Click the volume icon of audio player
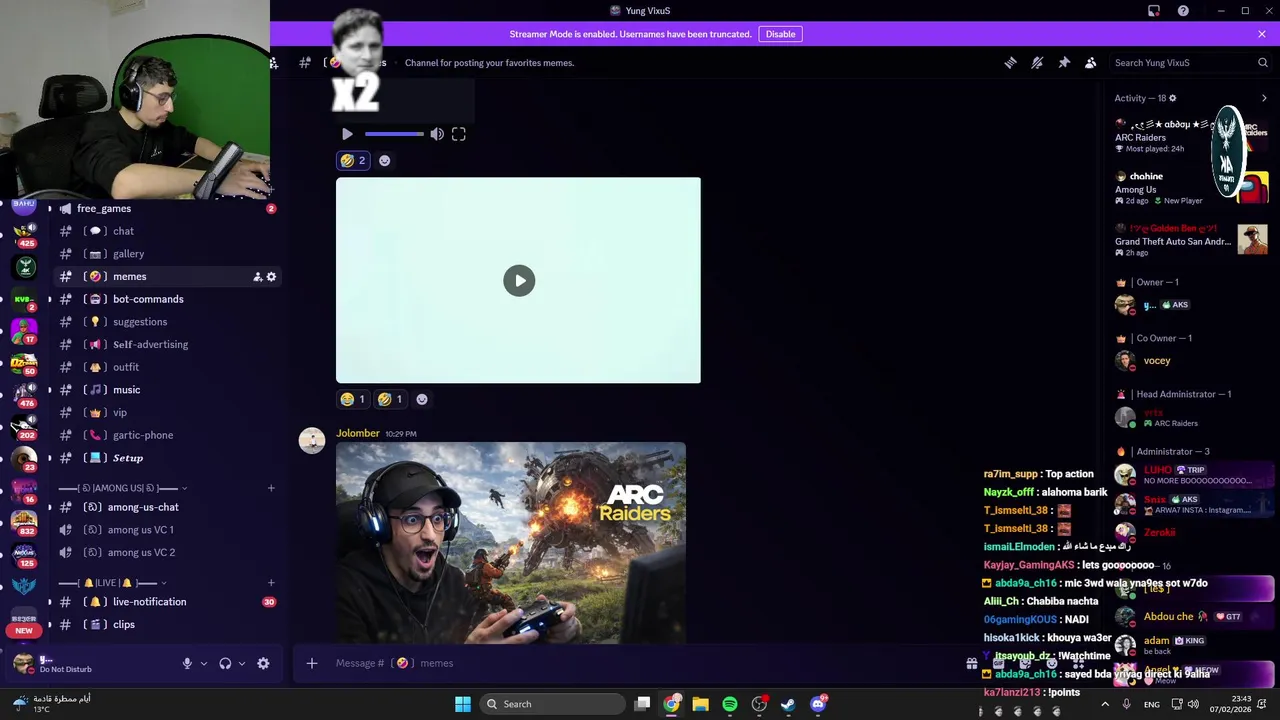Image resolution: width=1280 pixels, height=720 pixels. 437,134
